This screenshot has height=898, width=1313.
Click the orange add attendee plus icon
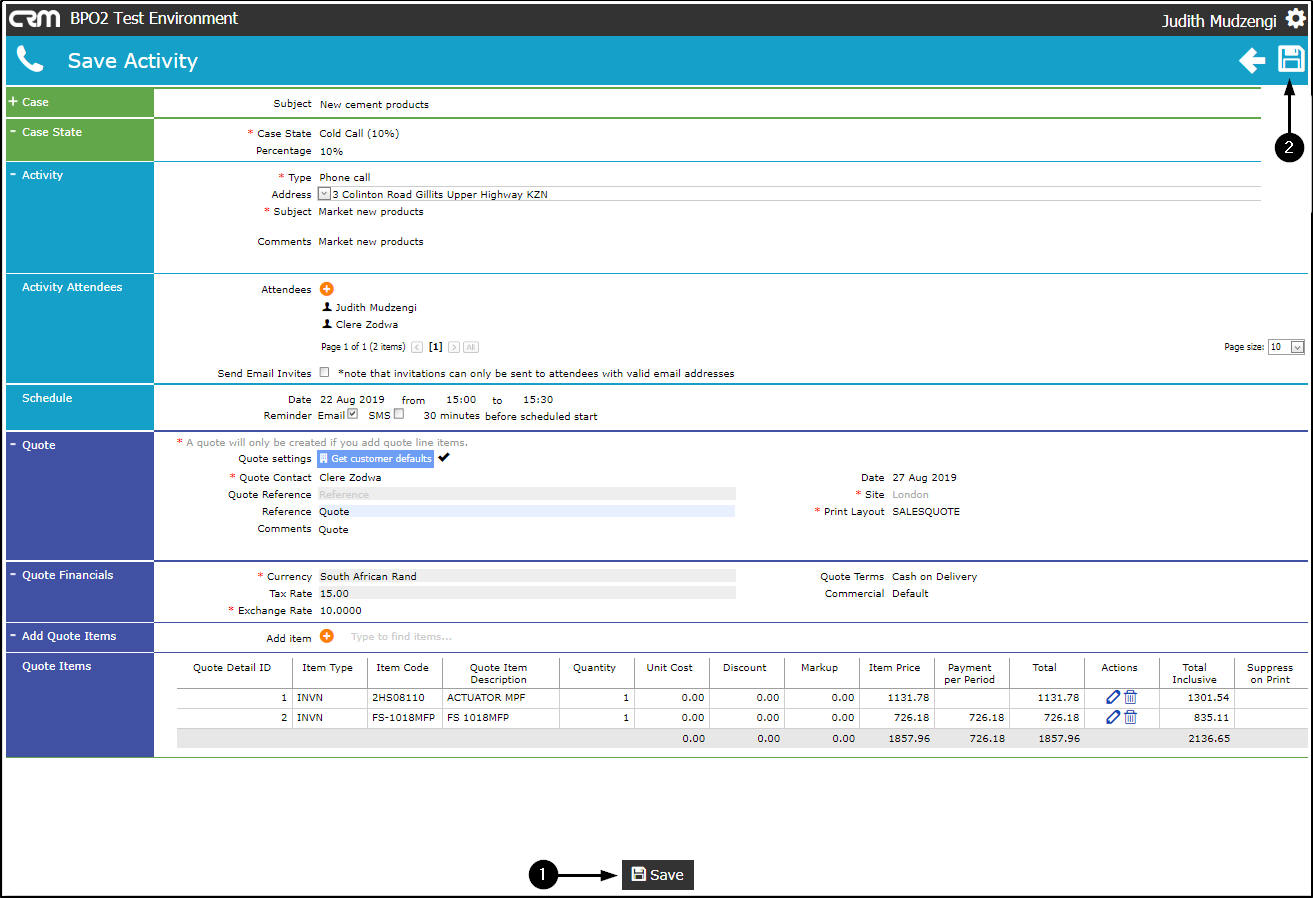tap(327, 289)
